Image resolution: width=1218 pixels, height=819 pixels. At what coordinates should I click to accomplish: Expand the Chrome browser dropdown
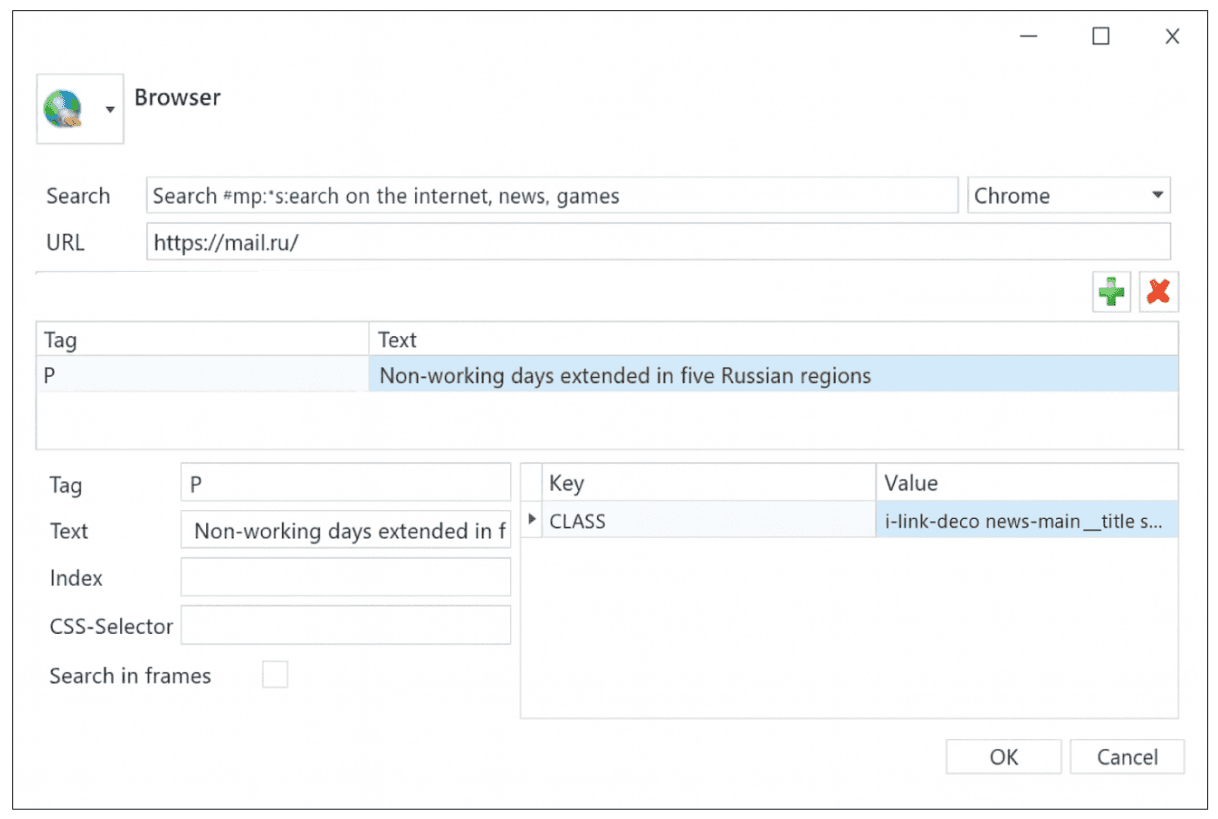point(1157,196)
